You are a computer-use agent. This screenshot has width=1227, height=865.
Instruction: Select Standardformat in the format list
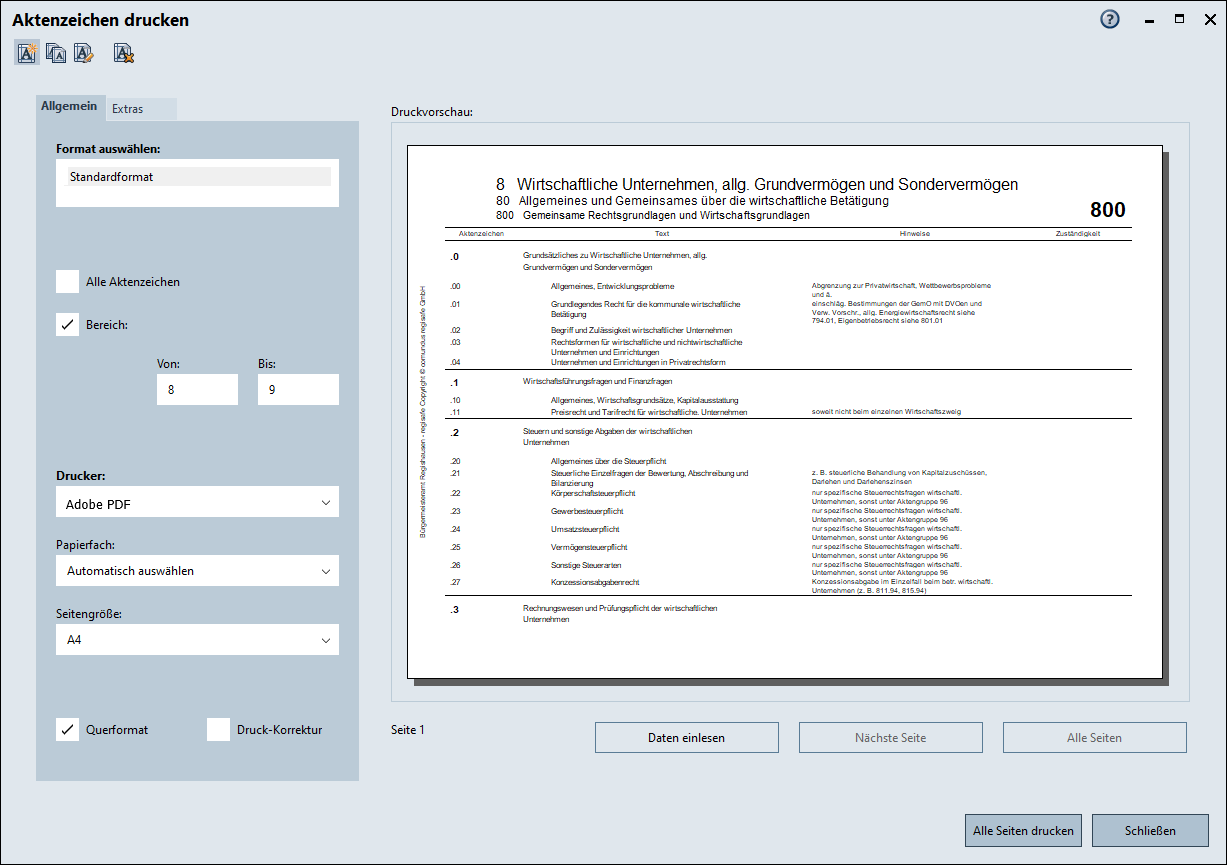(197, 177)
